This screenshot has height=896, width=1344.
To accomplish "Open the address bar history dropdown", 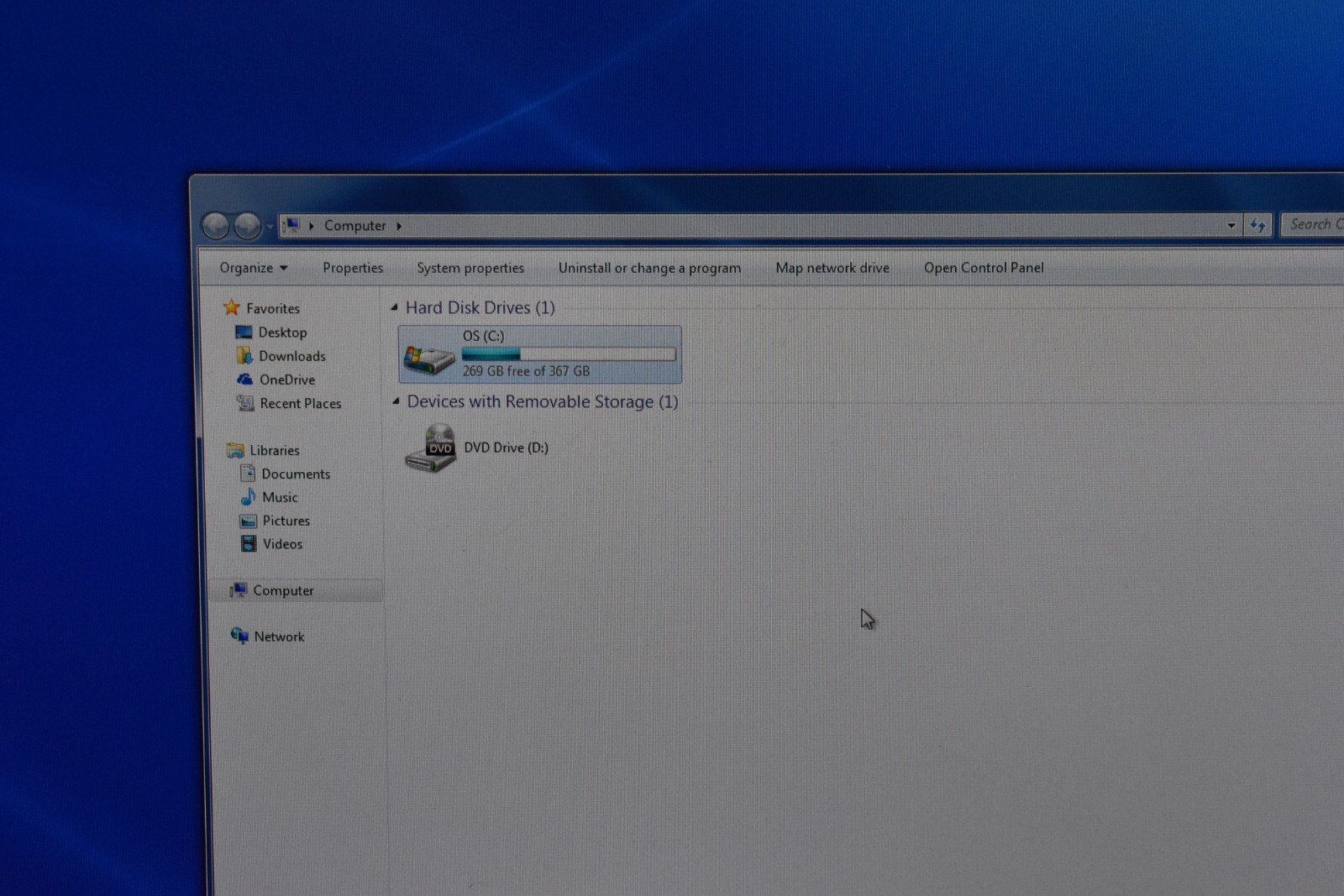I will tap(1231, 225).
